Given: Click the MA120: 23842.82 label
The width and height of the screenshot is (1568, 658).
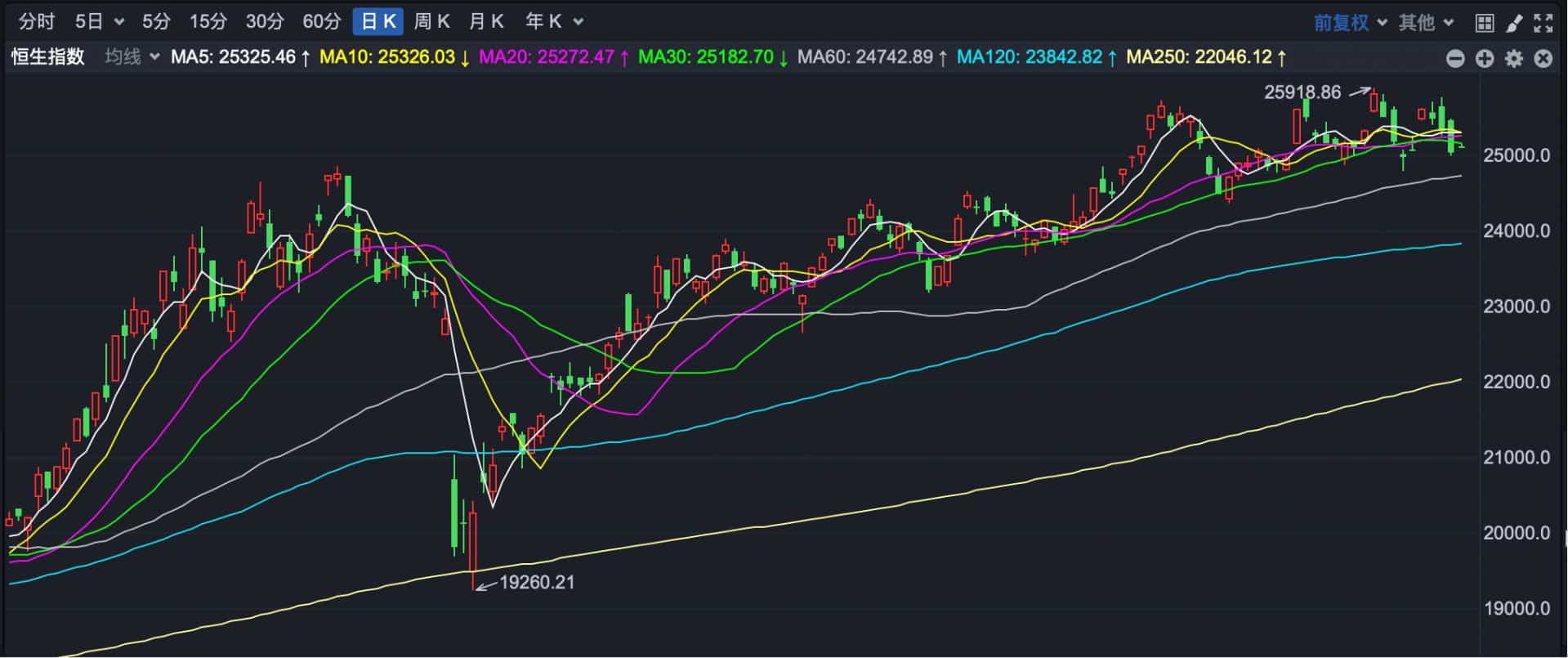Looking at the screenshot, I should (x=1037, y=57).
